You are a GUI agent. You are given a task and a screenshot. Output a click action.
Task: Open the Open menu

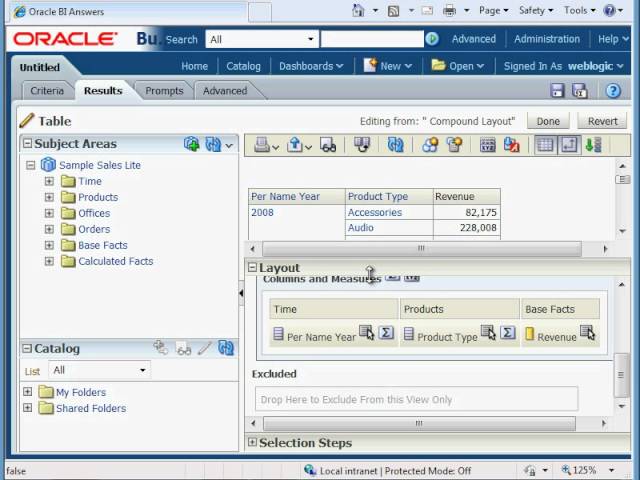pos(458,66)
